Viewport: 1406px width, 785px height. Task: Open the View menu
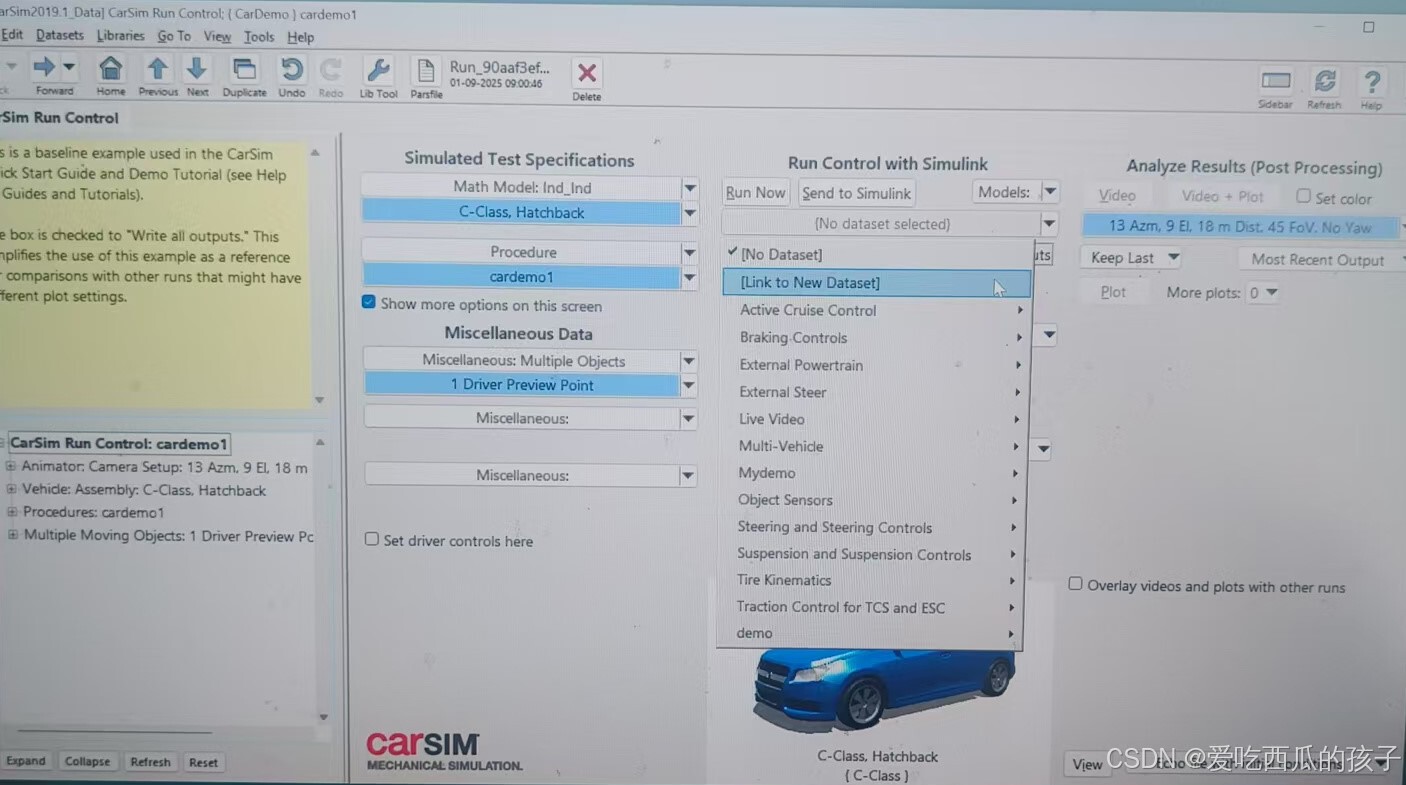point(217,36)
